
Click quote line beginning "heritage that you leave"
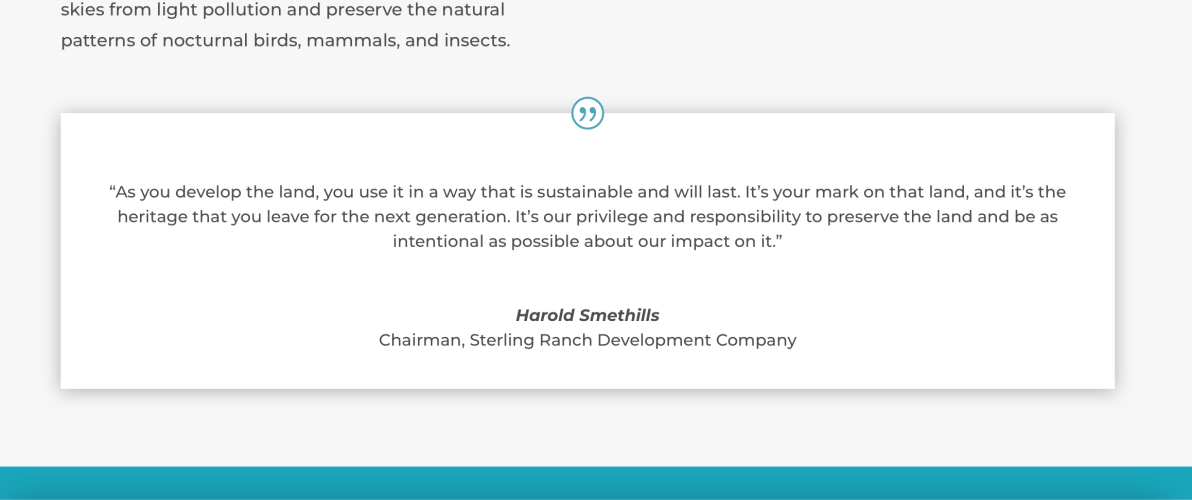(588, 217)
